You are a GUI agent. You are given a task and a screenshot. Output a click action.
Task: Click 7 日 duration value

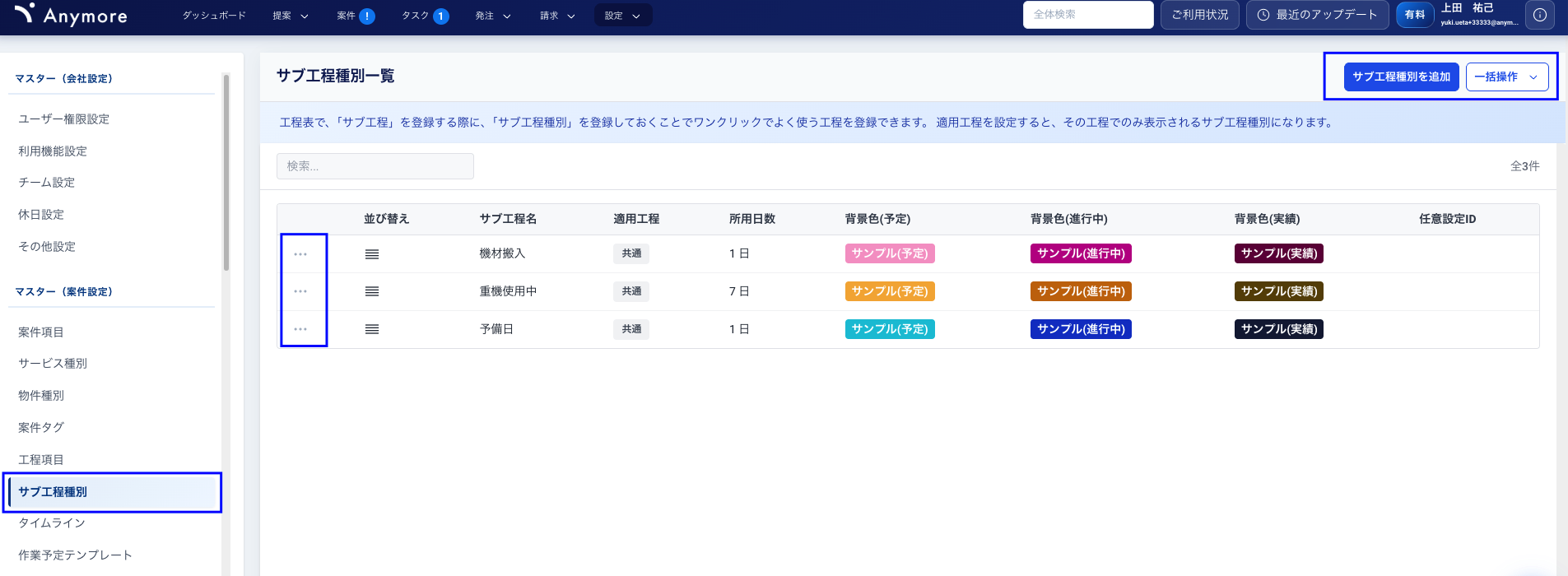coord(739,291)
